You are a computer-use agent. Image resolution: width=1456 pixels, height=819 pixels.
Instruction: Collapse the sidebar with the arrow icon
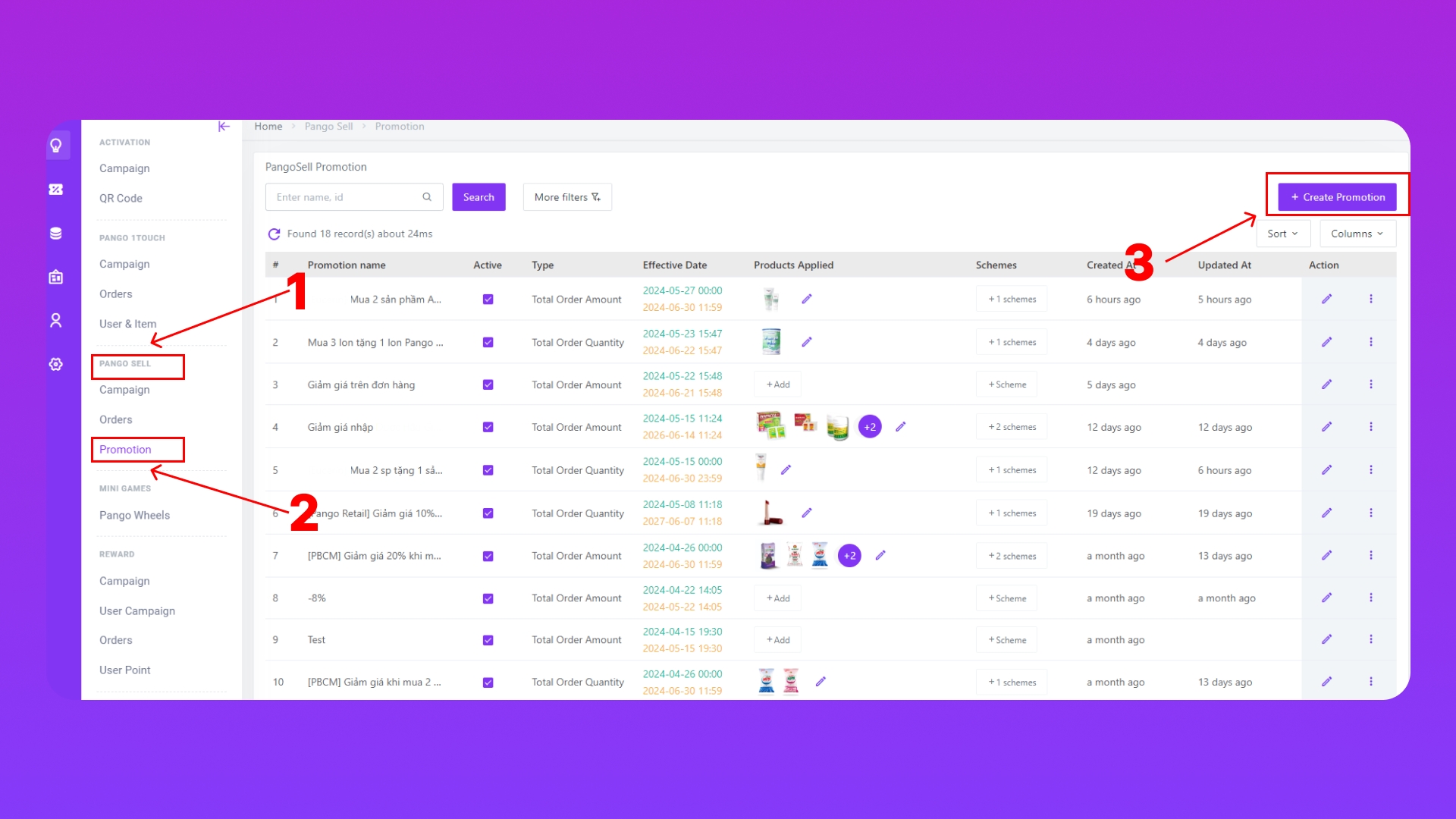224,127
